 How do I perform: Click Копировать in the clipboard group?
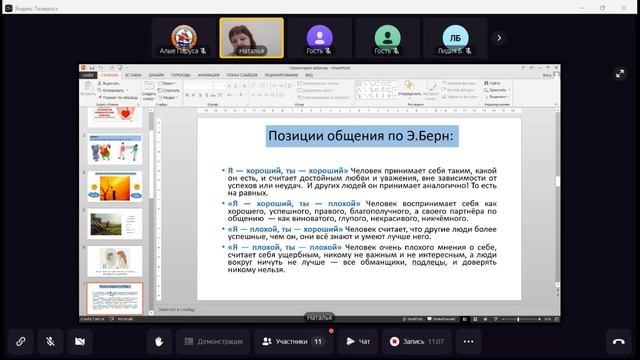point(112,90)
